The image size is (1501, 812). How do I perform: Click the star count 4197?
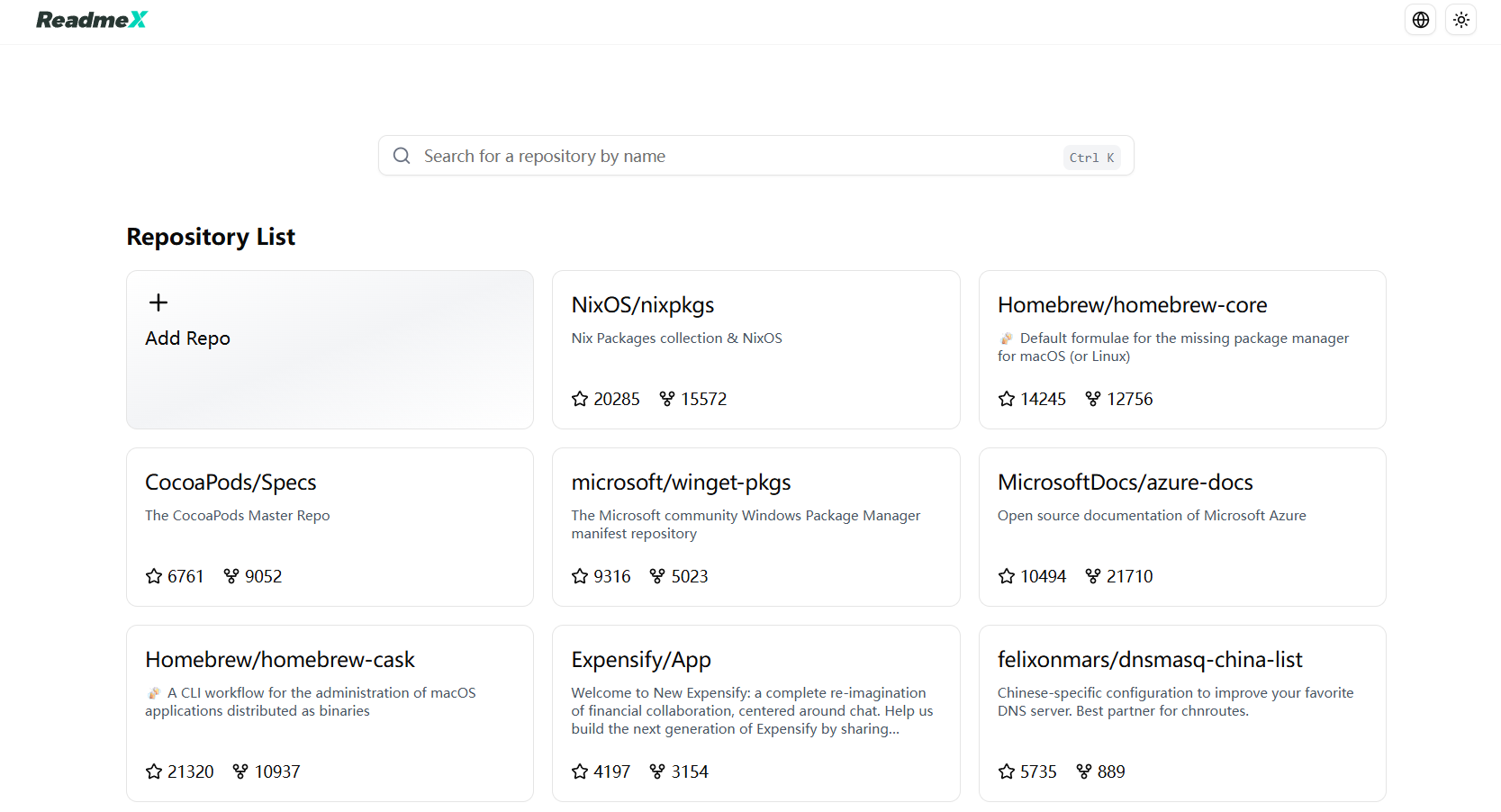[x=612, y=771]
